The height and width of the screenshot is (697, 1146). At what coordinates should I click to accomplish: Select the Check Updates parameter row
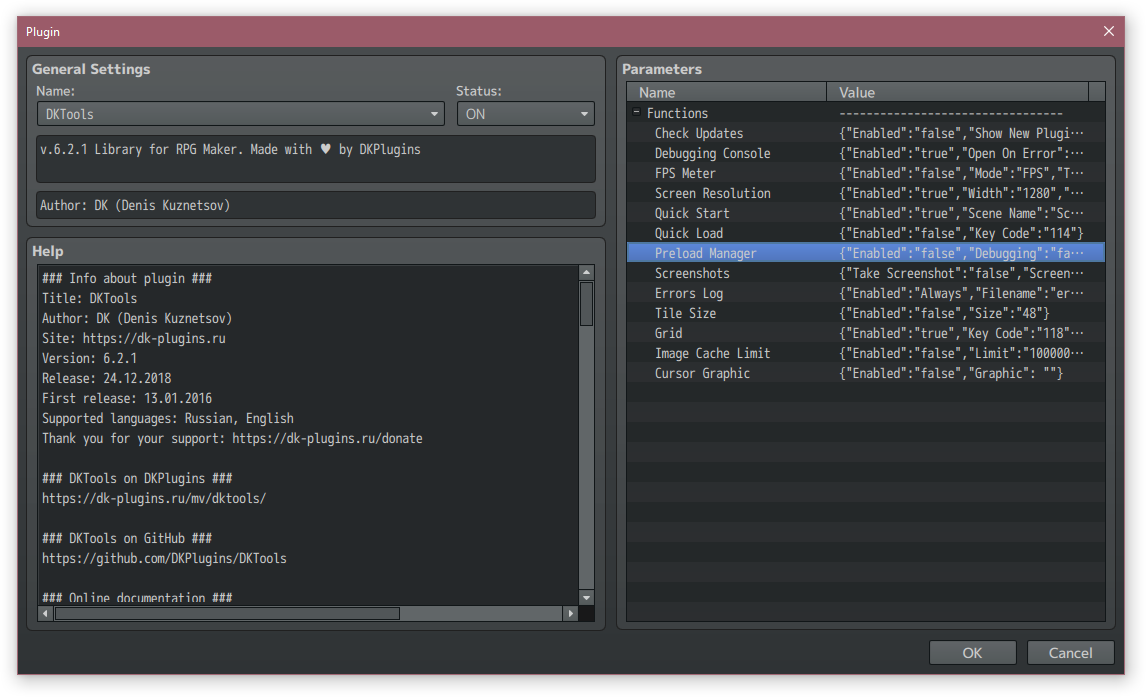(865, 134)
